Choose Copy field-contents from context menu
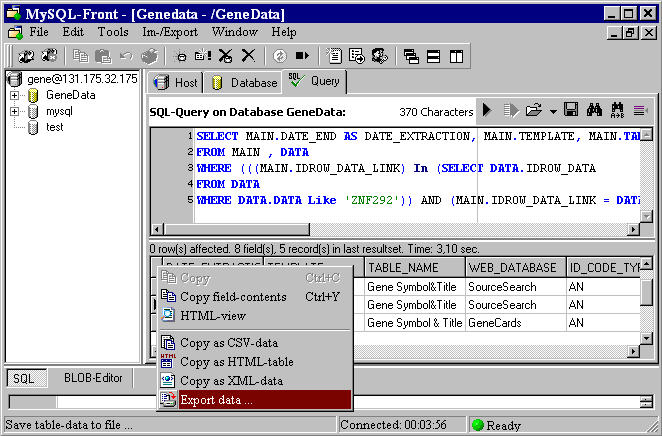 255,297
